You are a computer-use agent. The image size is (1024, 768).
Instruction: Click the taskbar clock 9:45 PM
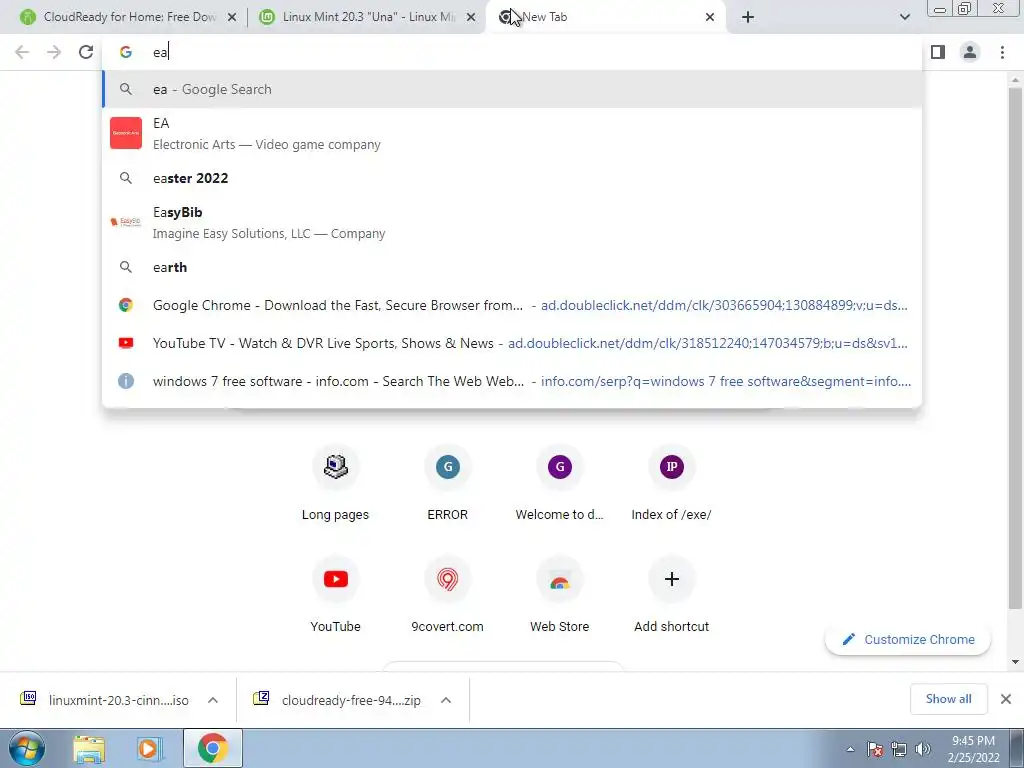tap(973, 749)
